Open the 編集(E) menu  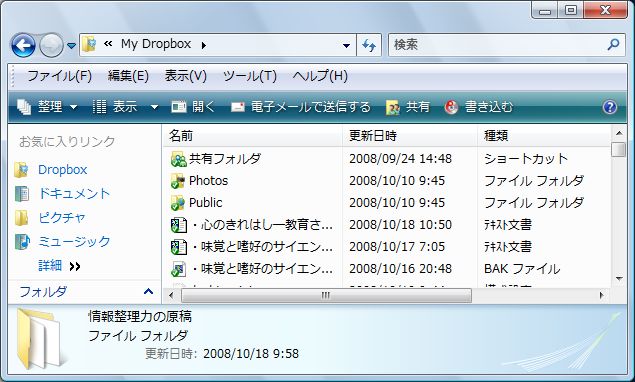coord(128,76)
